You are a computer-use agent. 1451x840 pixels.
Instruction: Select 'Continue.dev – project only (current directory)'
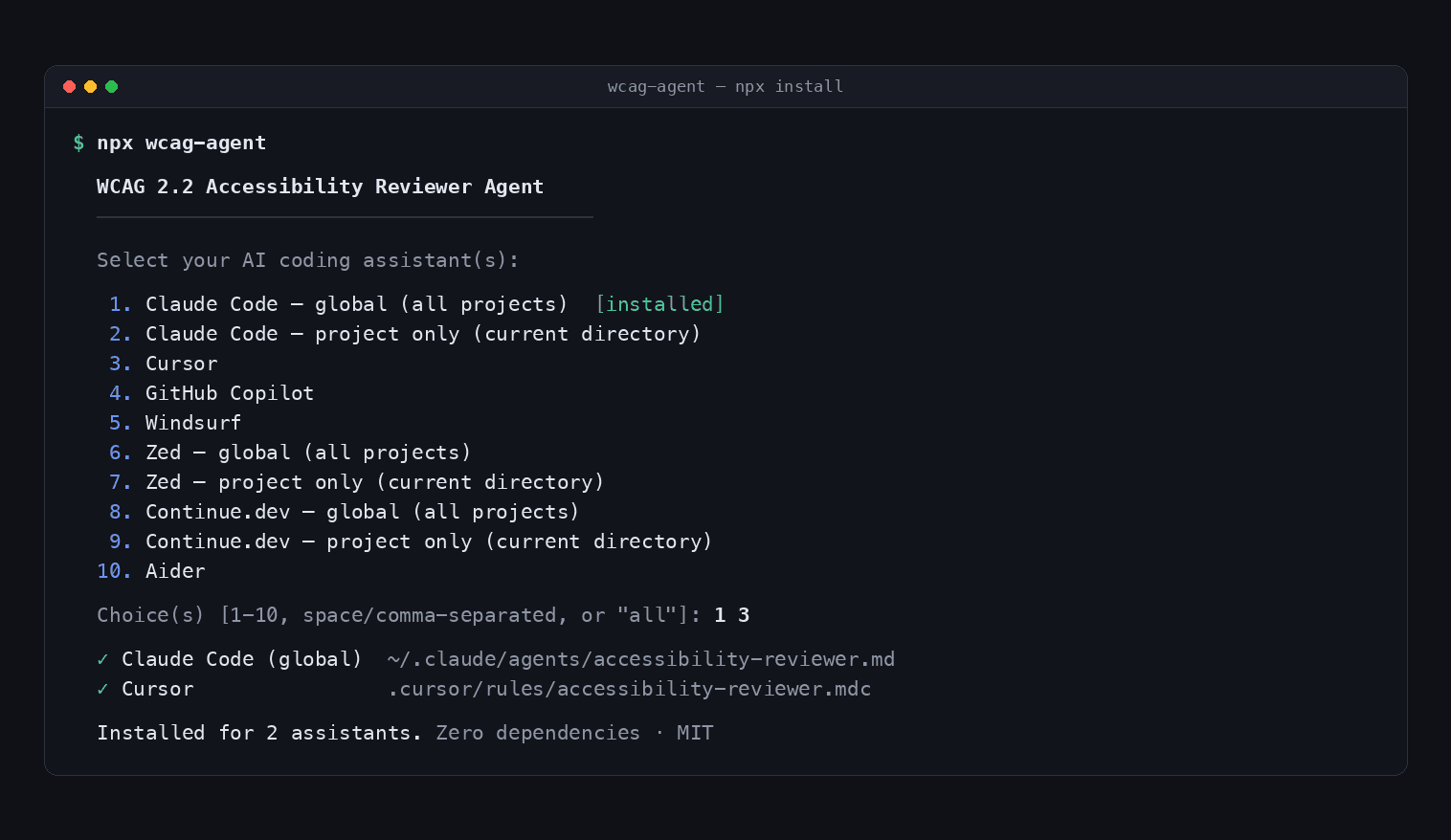pos(429,542)
